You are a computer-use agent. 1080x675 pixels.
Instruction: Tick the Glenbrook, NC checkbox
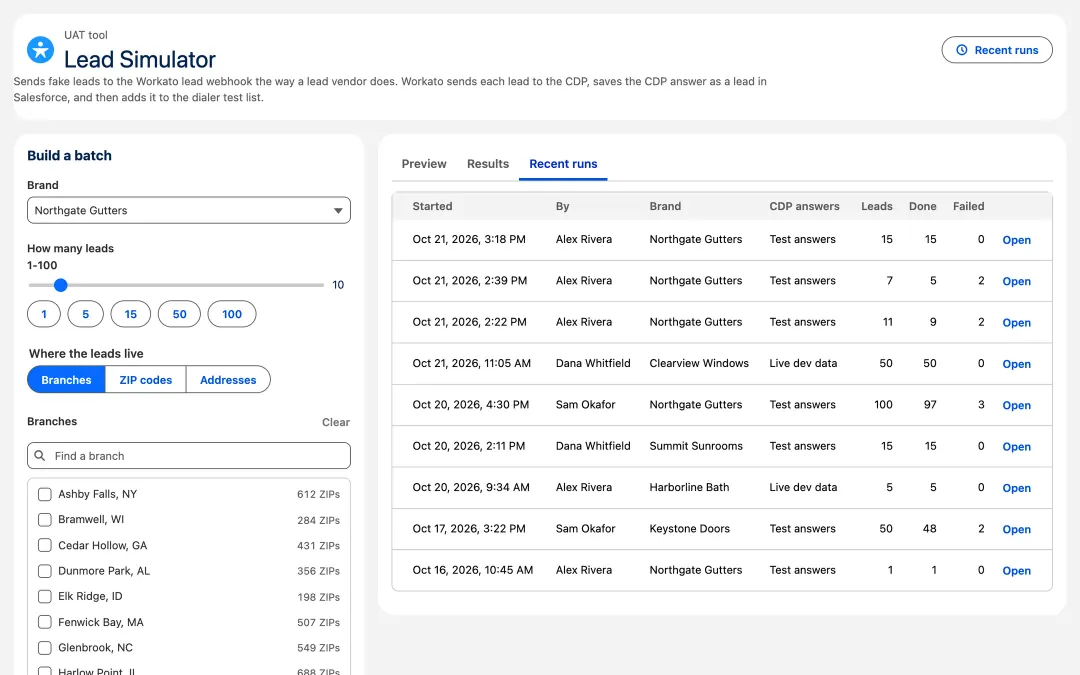(x=45, y=648)
